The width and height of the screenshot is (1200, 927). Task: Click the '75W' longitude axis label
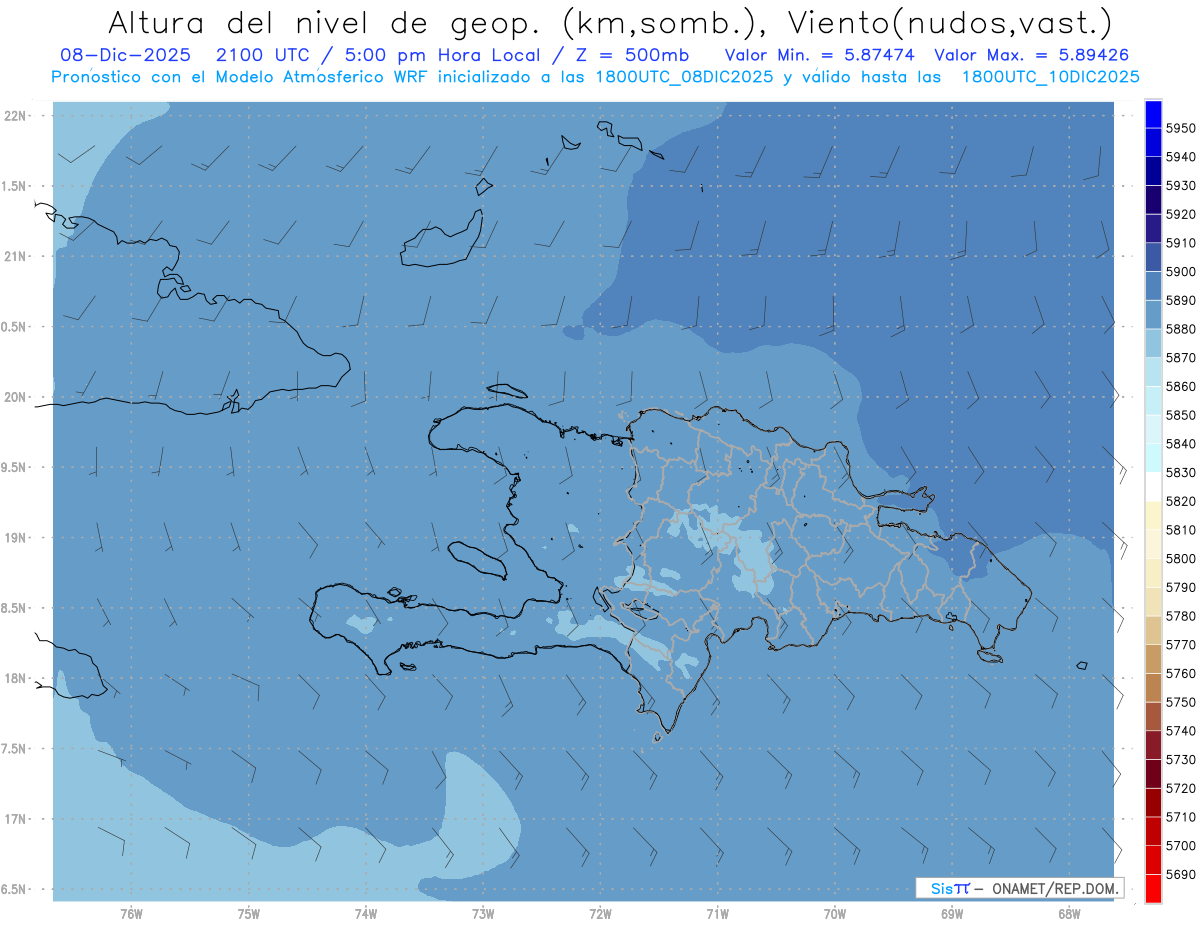click(249, 913)
